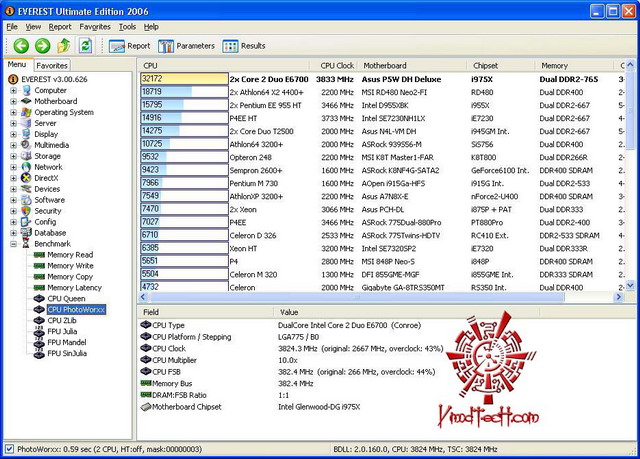The image size is (640, 459).
Task: Click the green Back arrow icon
Action: (x=21, y=46)
